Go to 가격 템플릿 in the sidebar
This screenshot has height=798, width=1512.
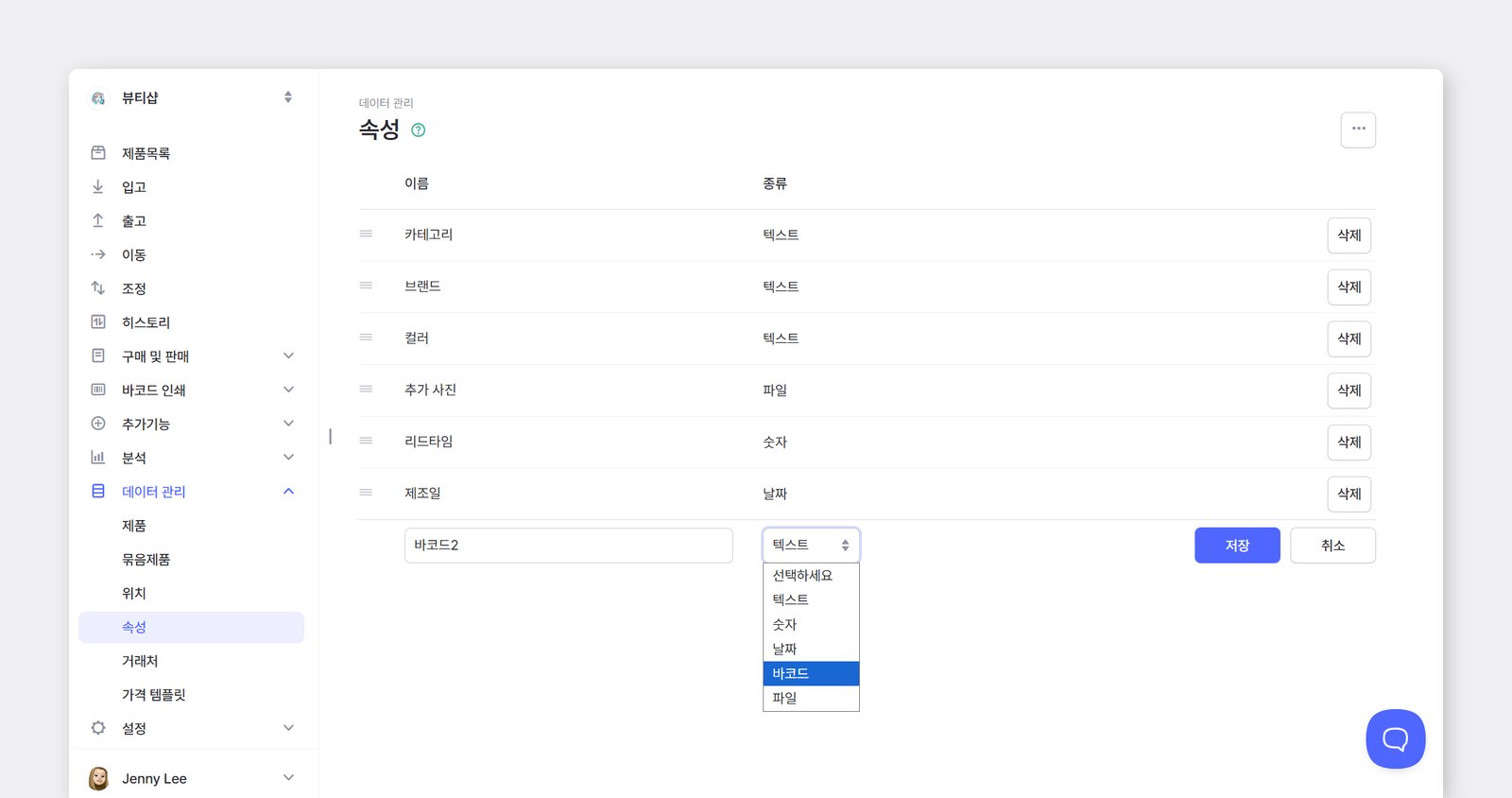tap(154, 695)
